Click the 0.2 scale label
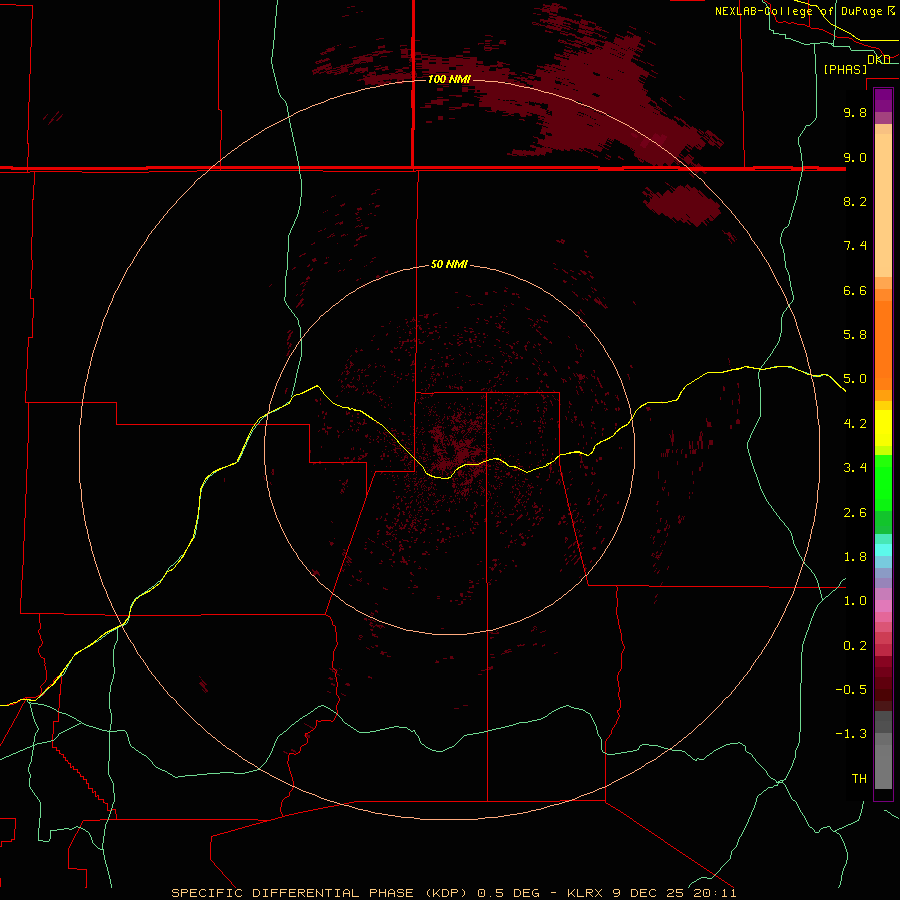Image resolution: width=900 pixels, height=900 pixels. [x=855, y=646]
